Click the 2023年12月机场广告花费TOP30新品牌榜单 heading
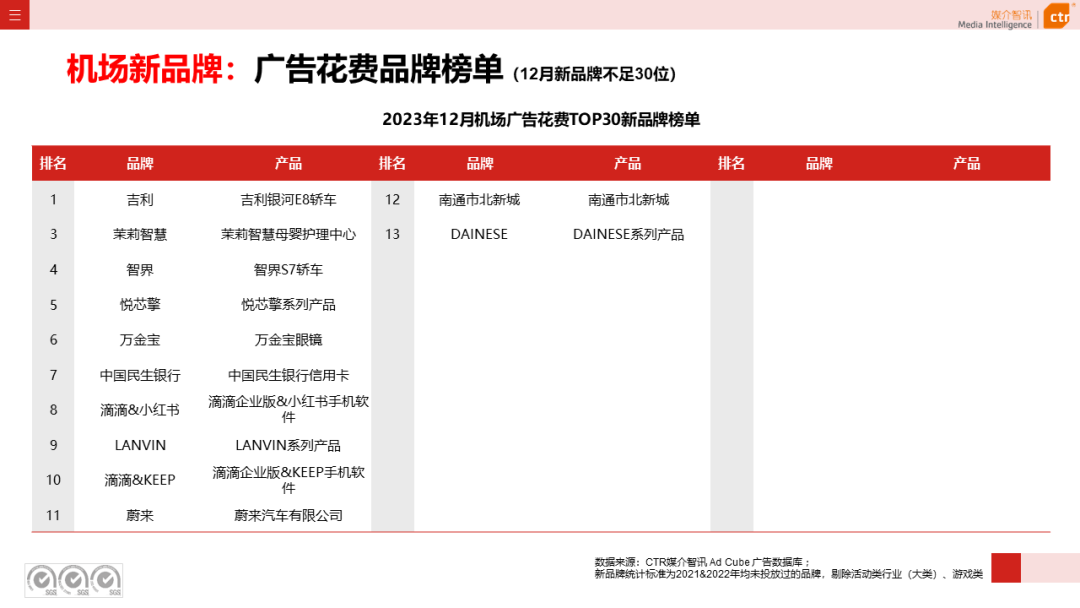This screenshot has height=608, width=1080. 540,118
